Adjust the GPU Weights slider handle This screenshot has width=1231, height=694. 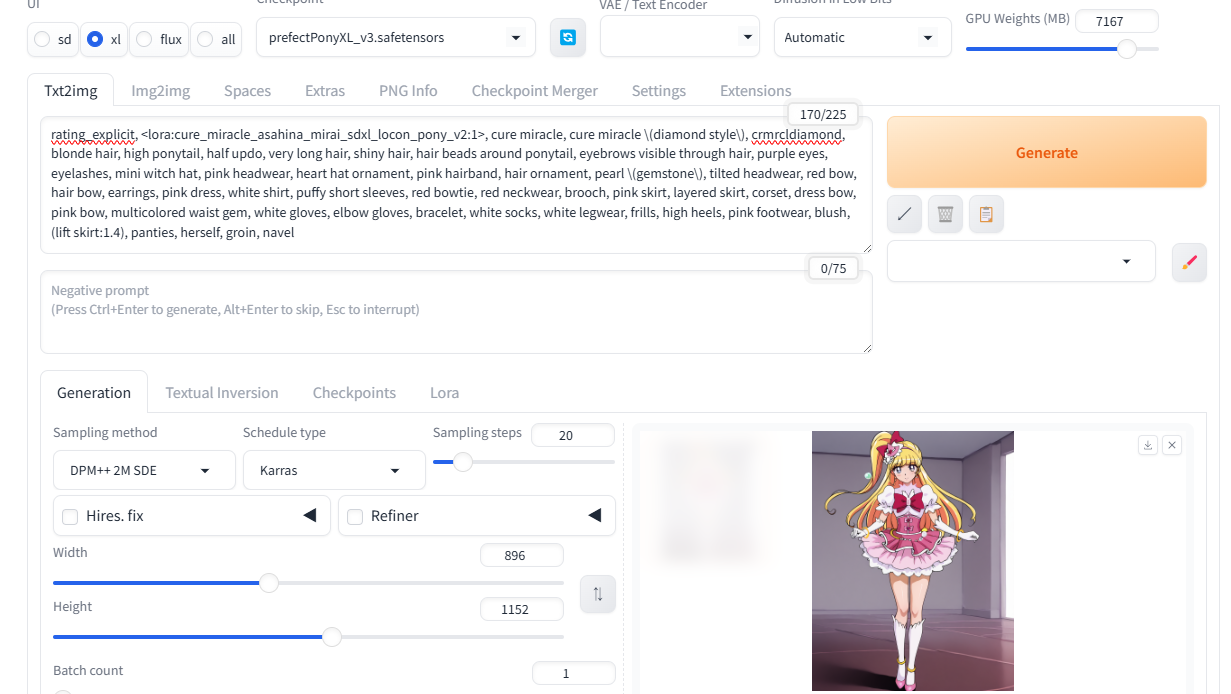pyautogui.click(x=1127, y=49)
